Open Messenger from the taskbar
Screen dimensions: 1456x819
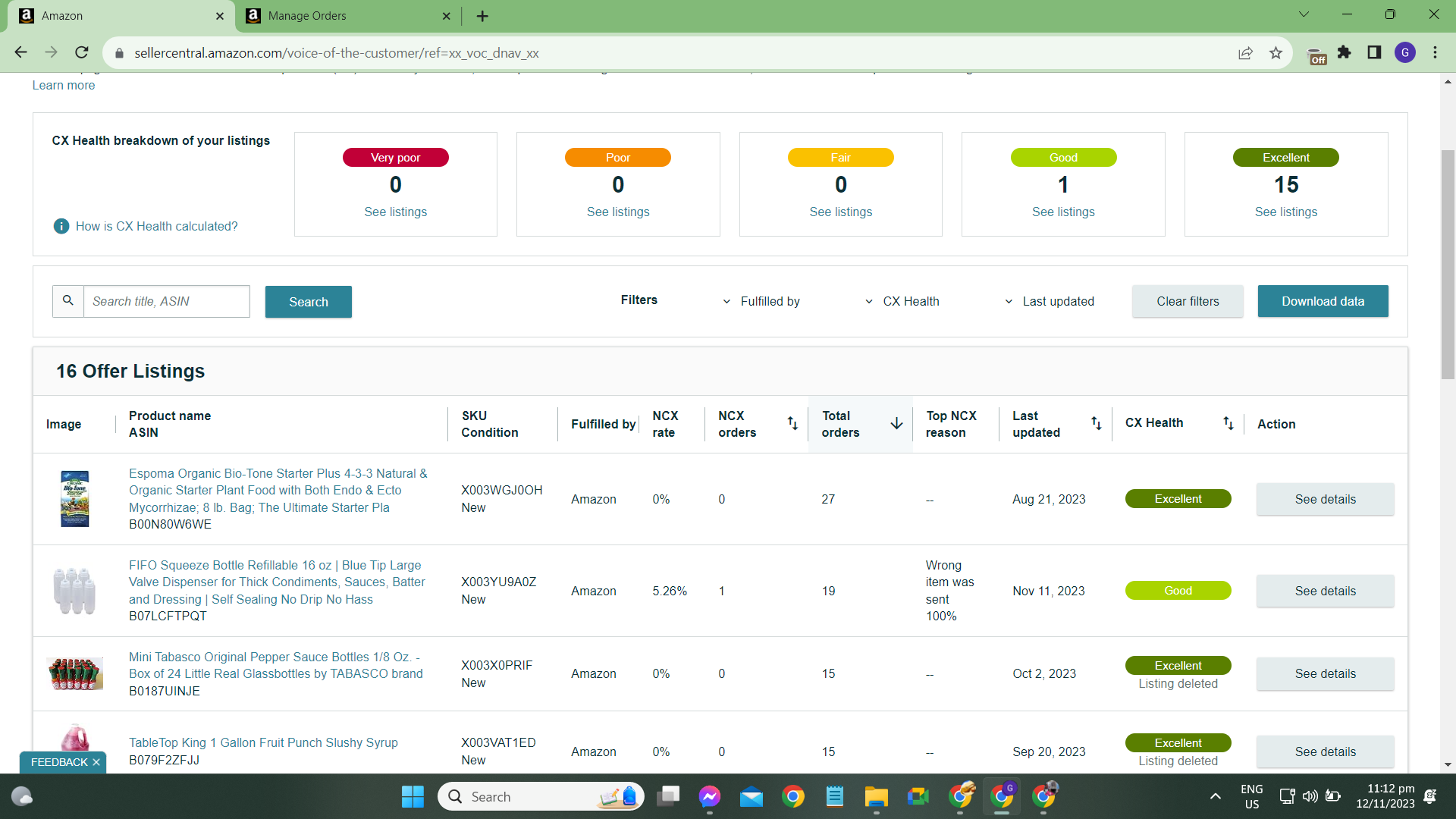(x=710, y=796)
